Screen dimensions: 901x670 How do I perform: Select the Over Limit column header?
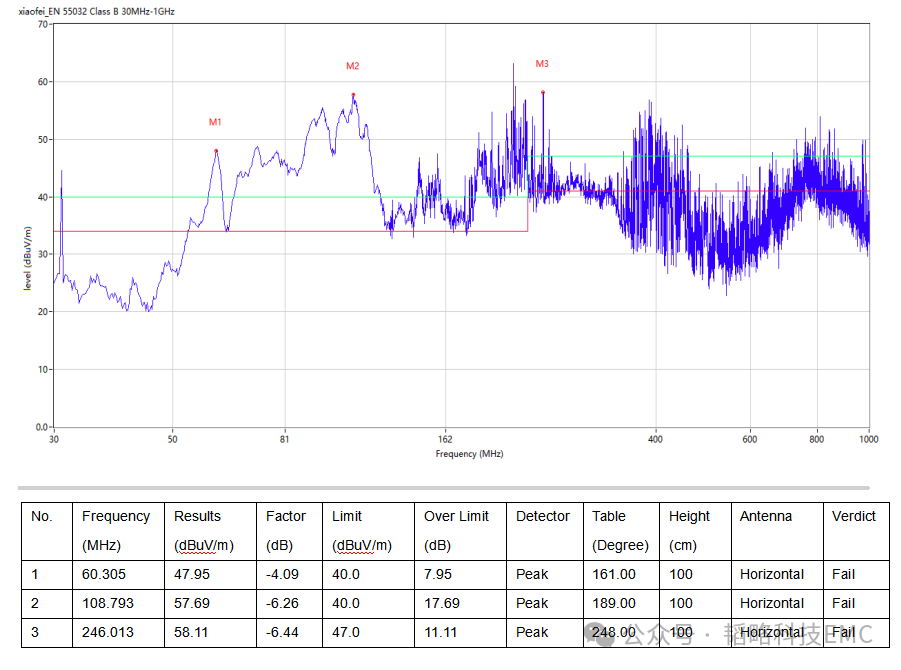click(x=456, y=516)
